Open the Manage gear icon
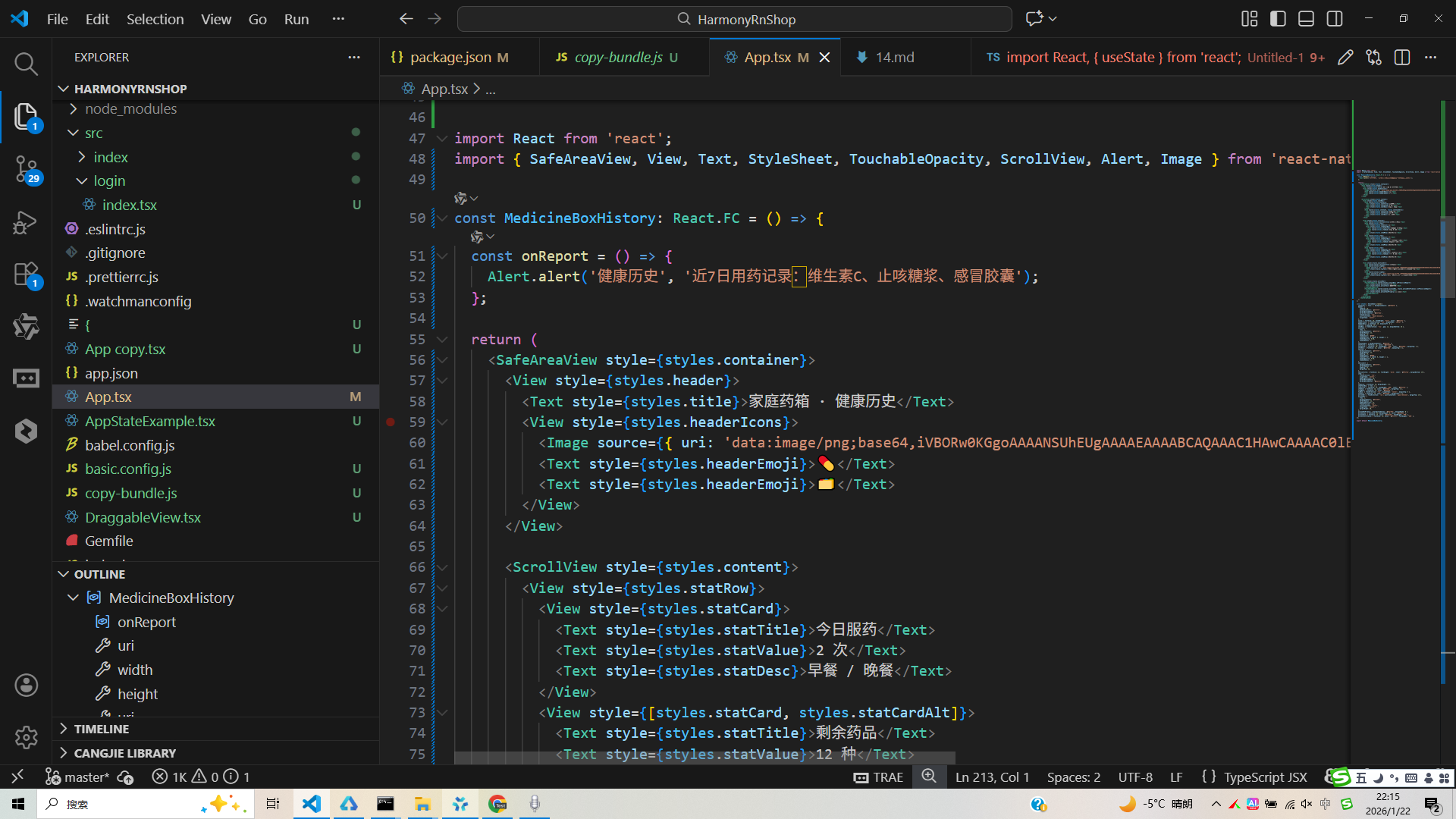 [26, 737]
